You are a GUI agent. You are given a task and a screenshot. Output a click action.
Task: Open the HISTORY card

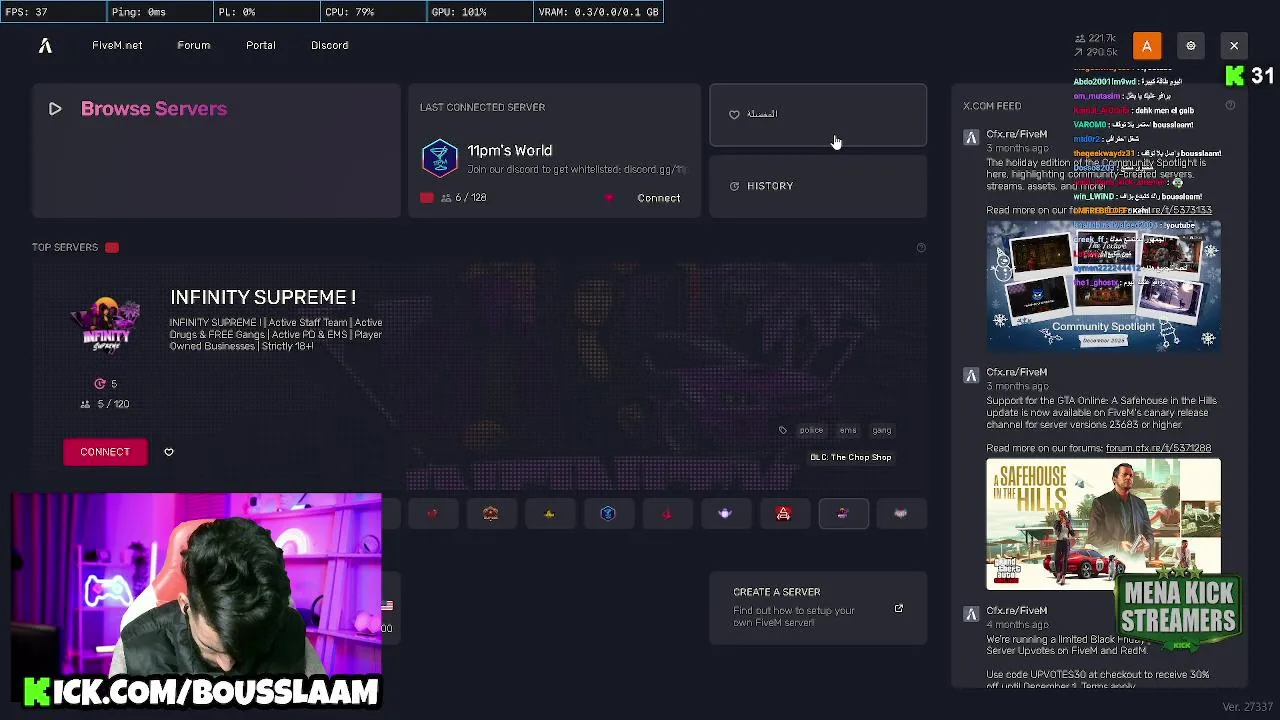point(818,186)
